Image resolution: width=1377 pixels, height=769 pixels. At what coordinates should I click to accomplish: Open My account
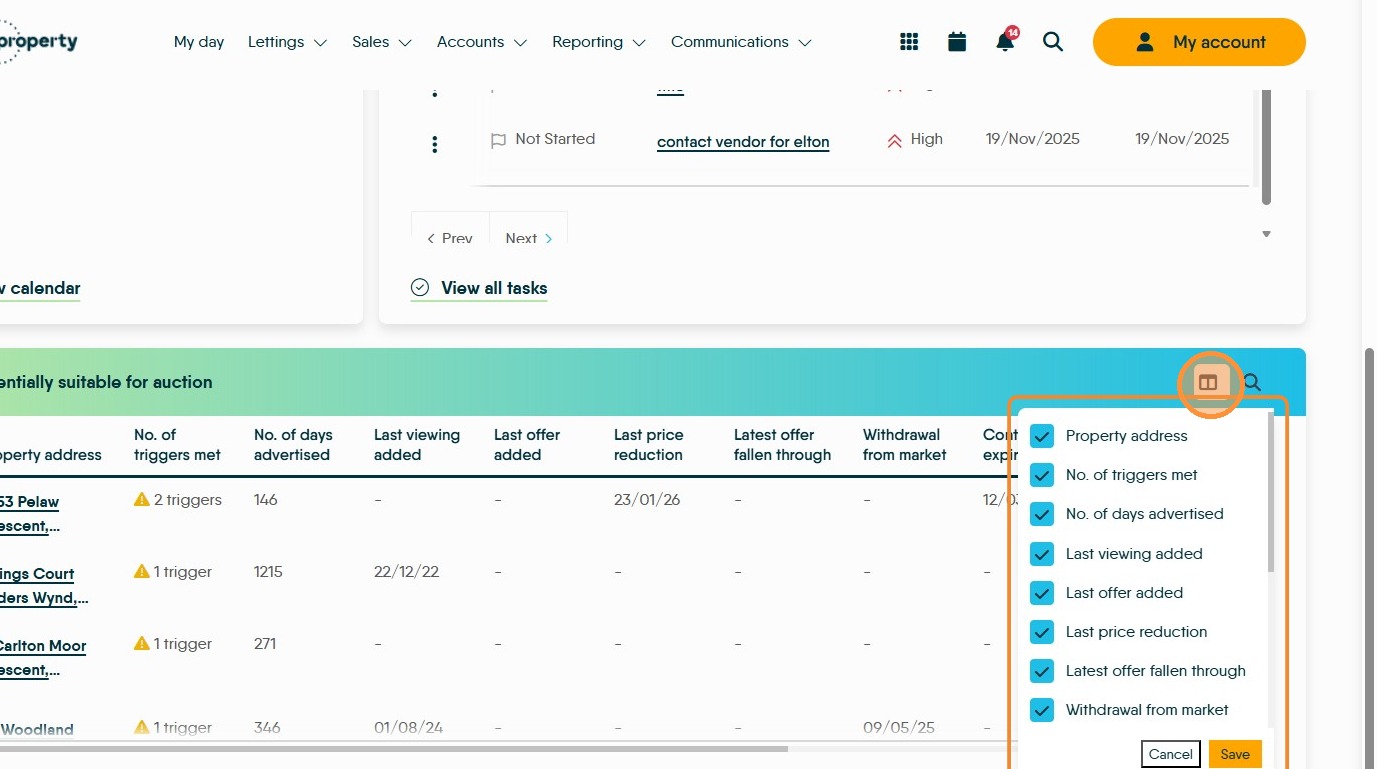pos(1199,42)
